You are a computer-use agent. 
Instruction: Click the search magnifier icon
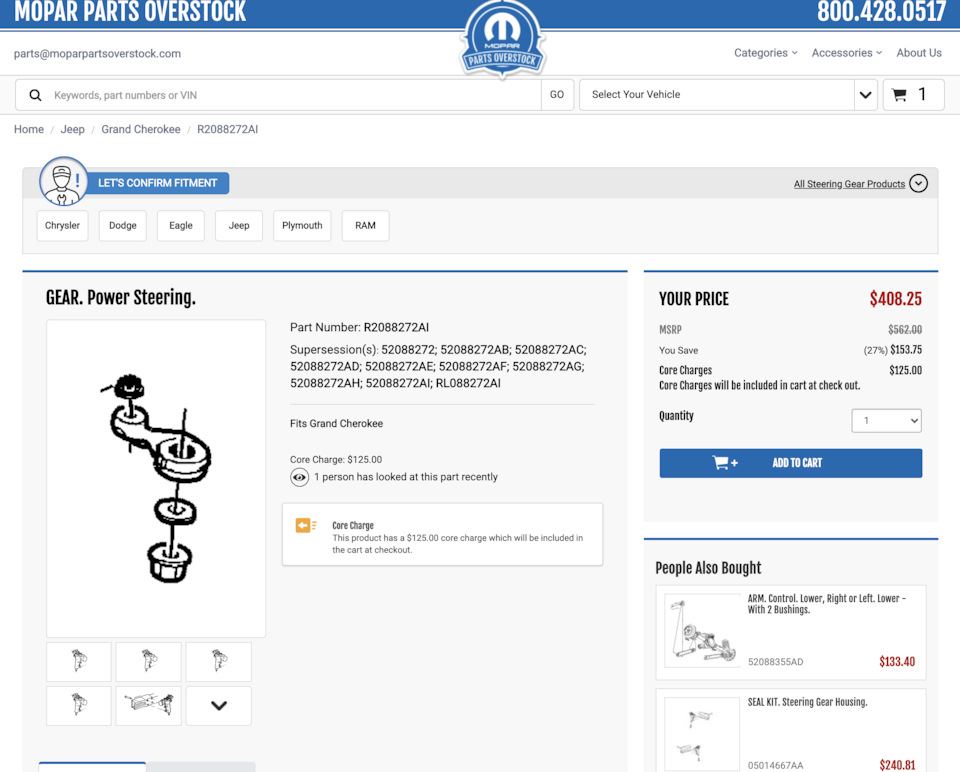36,95
